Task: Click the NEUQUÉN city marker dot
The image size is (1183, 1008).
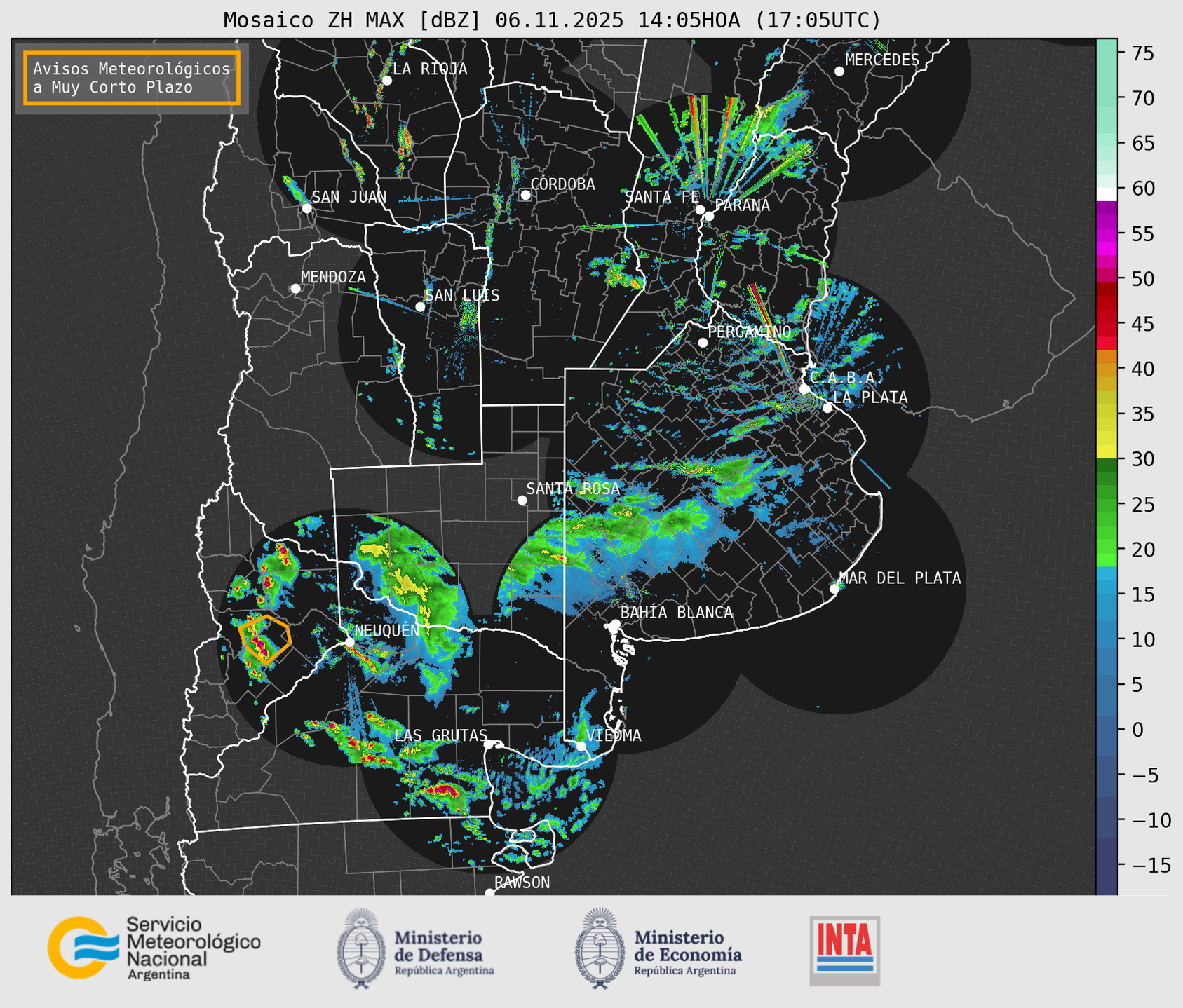Action: click(x=349, y=642)
